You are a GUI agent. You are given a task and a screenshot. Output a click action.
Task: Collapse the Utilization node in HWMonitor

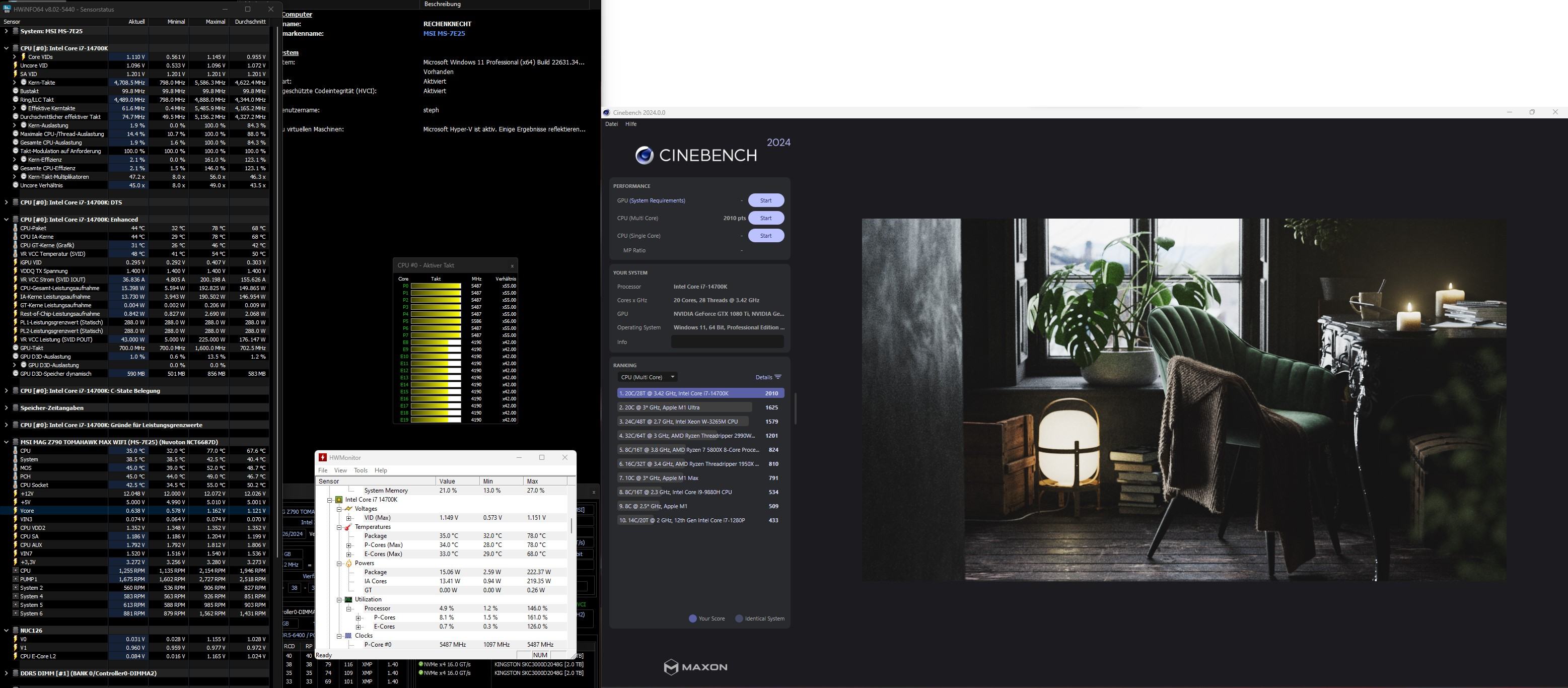click(x=339, y=600)
